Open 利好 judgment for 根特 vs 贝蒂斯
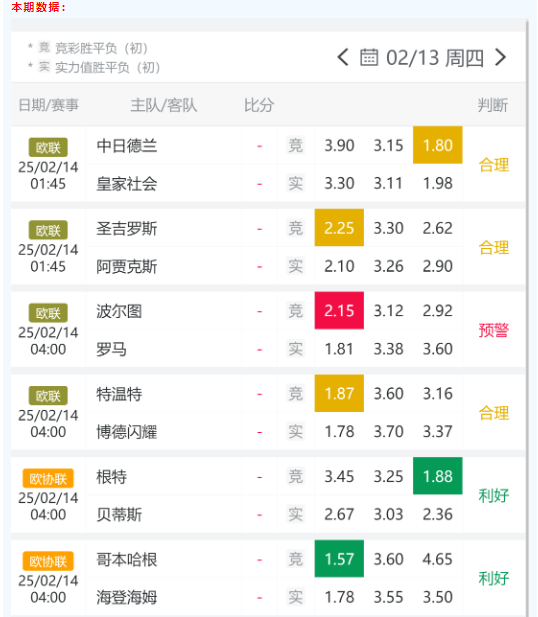Image resolution: width=538 pixels, height=617 pixels. [x=494, y=495]
